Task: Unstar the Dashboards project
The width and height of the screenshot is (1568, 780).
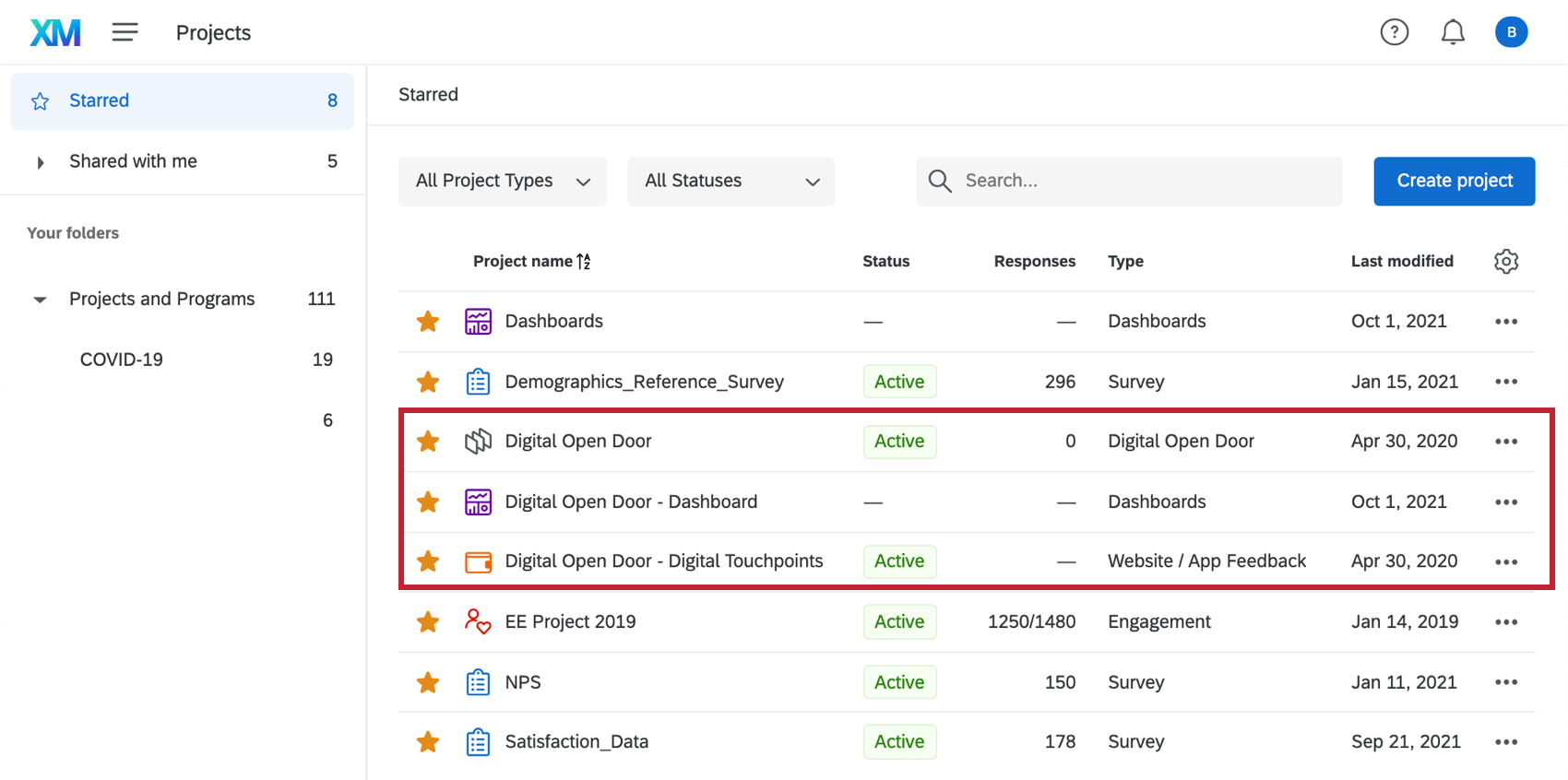Action: 428,322
